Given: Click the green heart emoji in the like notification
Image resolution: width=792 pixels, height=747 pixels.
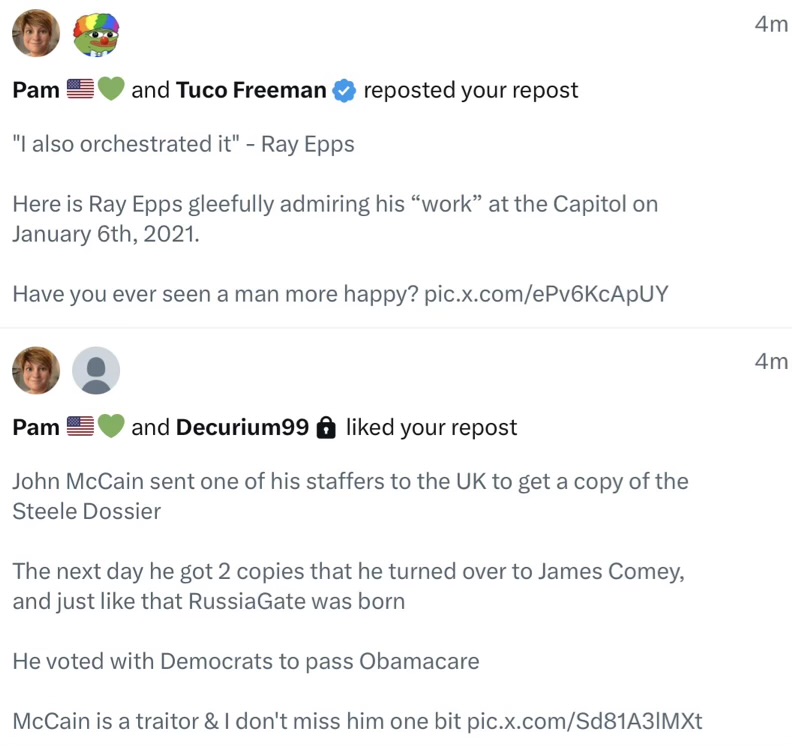Looking at the screenshot, I should tap(111, 428).
